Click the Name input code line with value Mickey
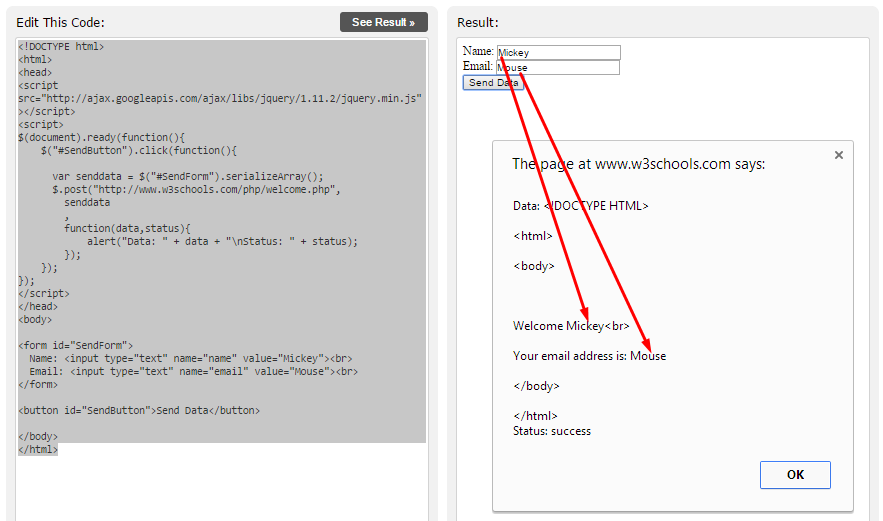 [191, 358]
